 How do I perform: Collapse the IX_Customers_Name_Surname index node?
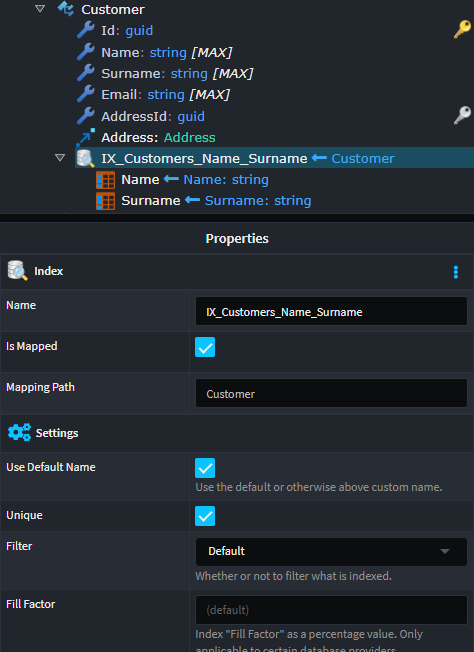[60, 158]
